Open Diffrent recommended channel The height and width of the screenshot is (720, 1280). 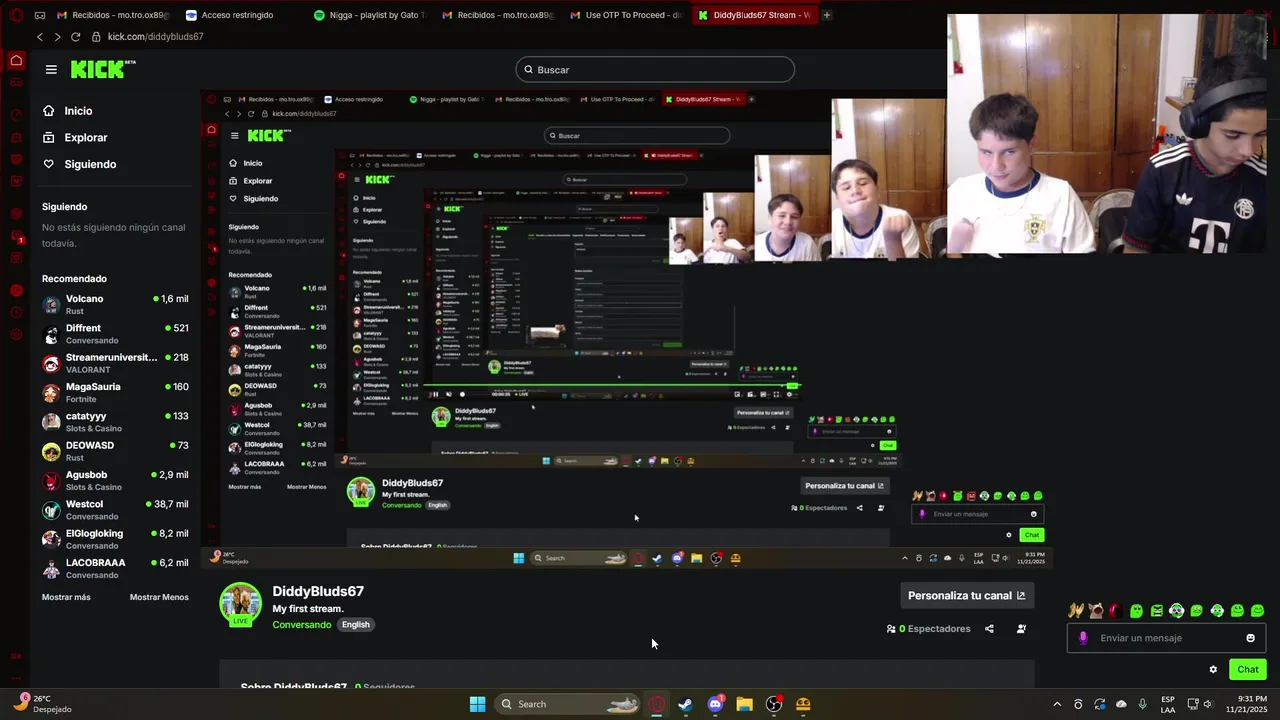[115, 334]
